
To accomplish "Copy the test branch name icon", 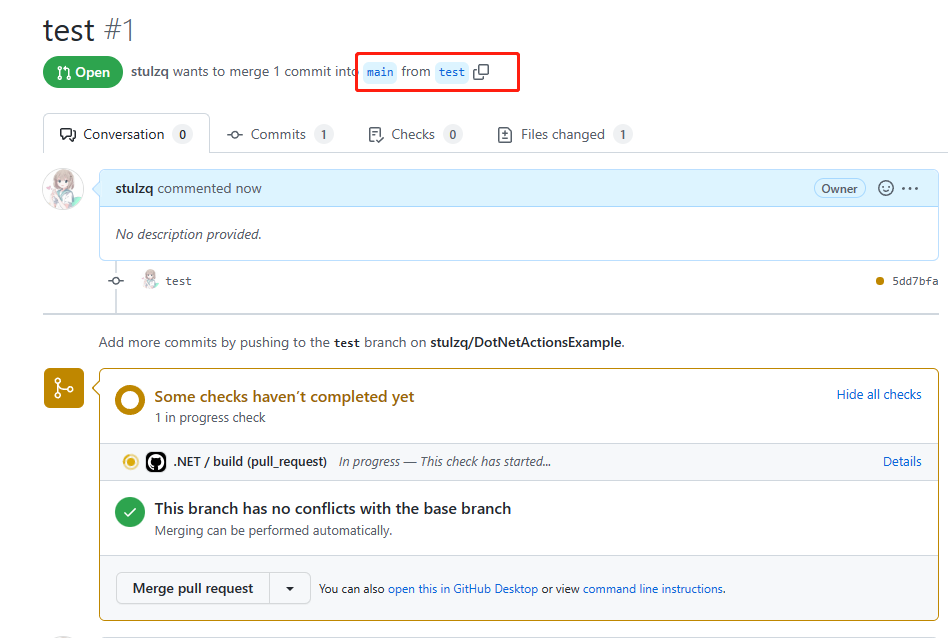I will click(481, 72).
